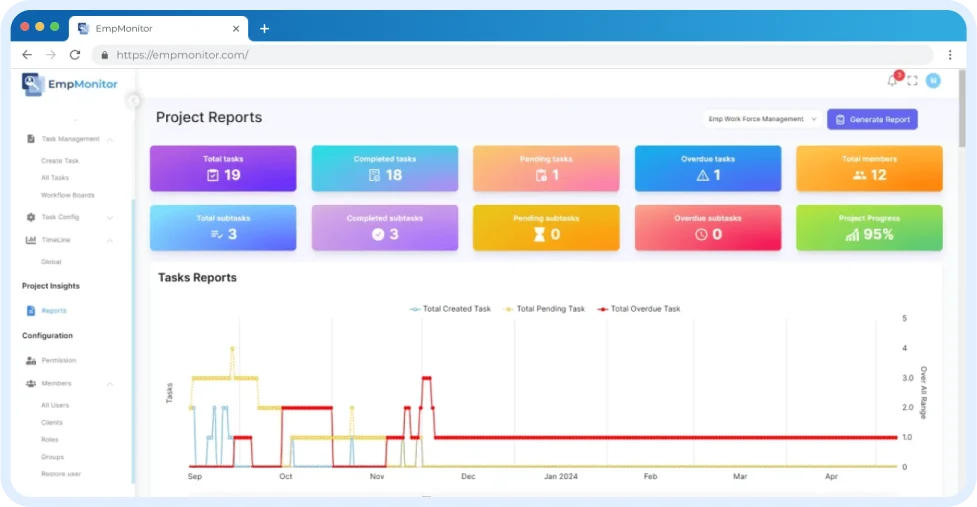Click the fullscreen expand icon

coord(912,81)
